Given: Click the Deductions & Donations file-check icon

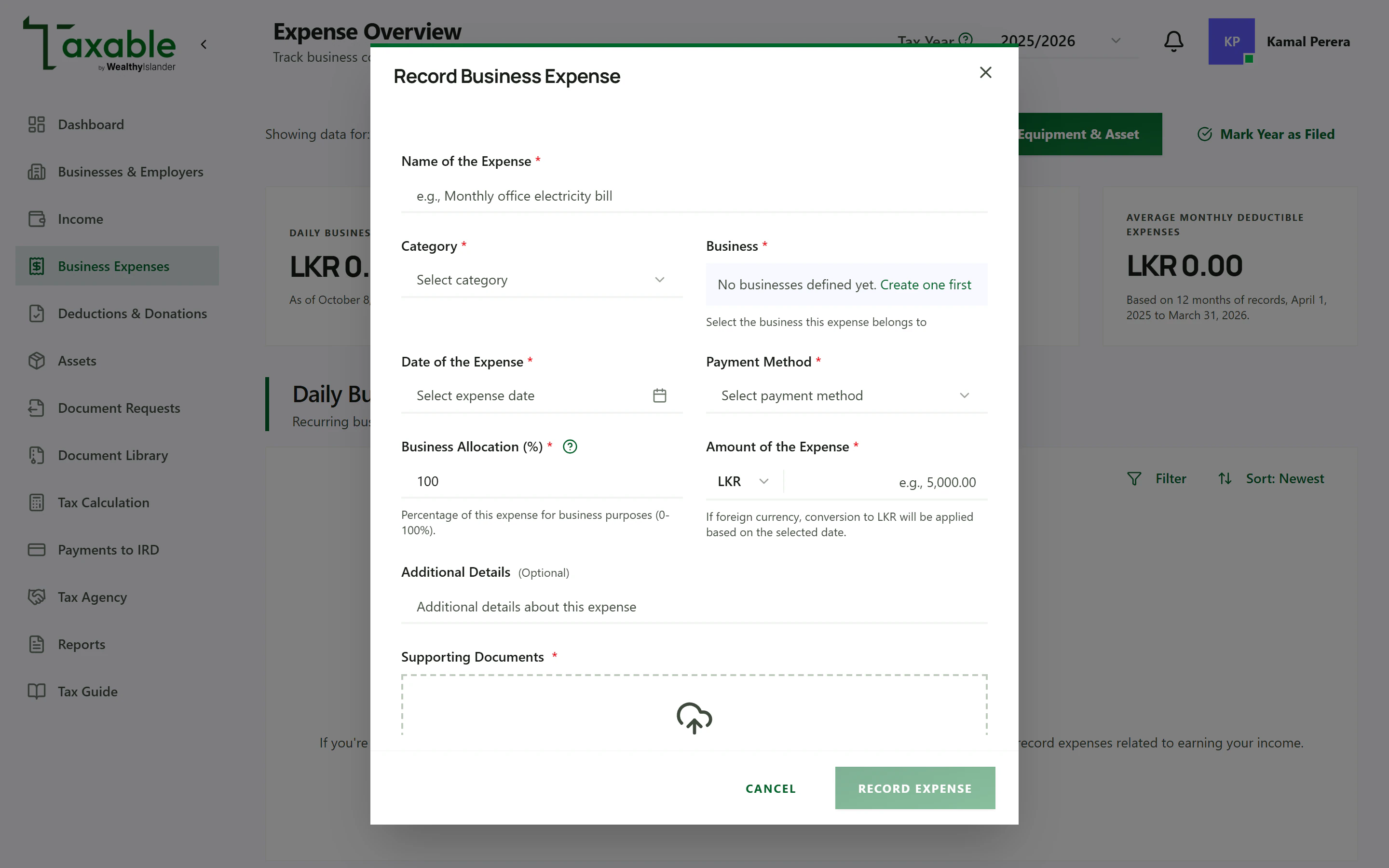Looking at the screenshot, I should 36,313.
